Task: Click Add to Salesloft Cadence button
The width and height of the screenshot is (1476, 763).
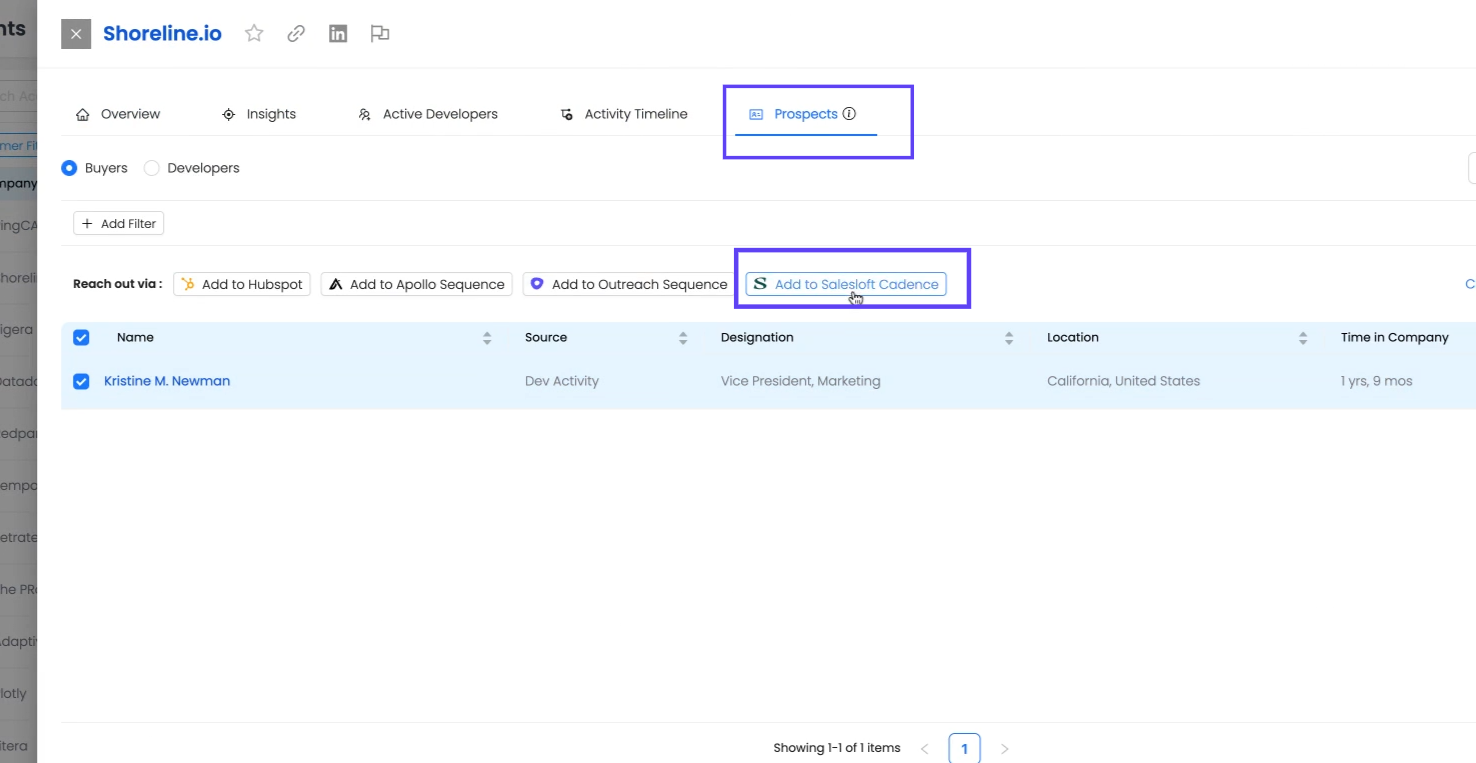Action: coord(846,284)
